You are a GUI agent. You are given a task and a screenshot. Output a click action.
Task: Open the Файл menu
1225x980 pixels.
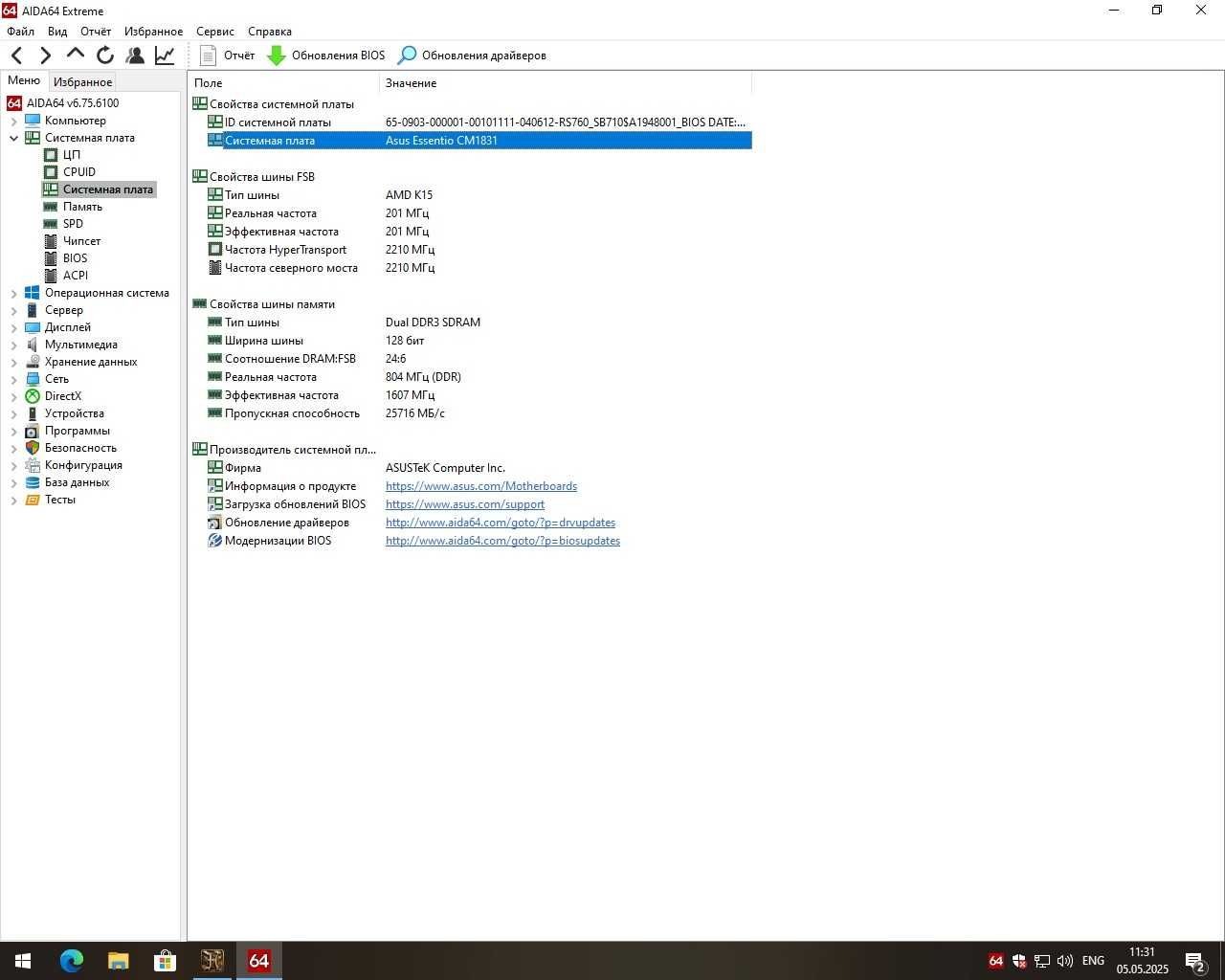20,32
